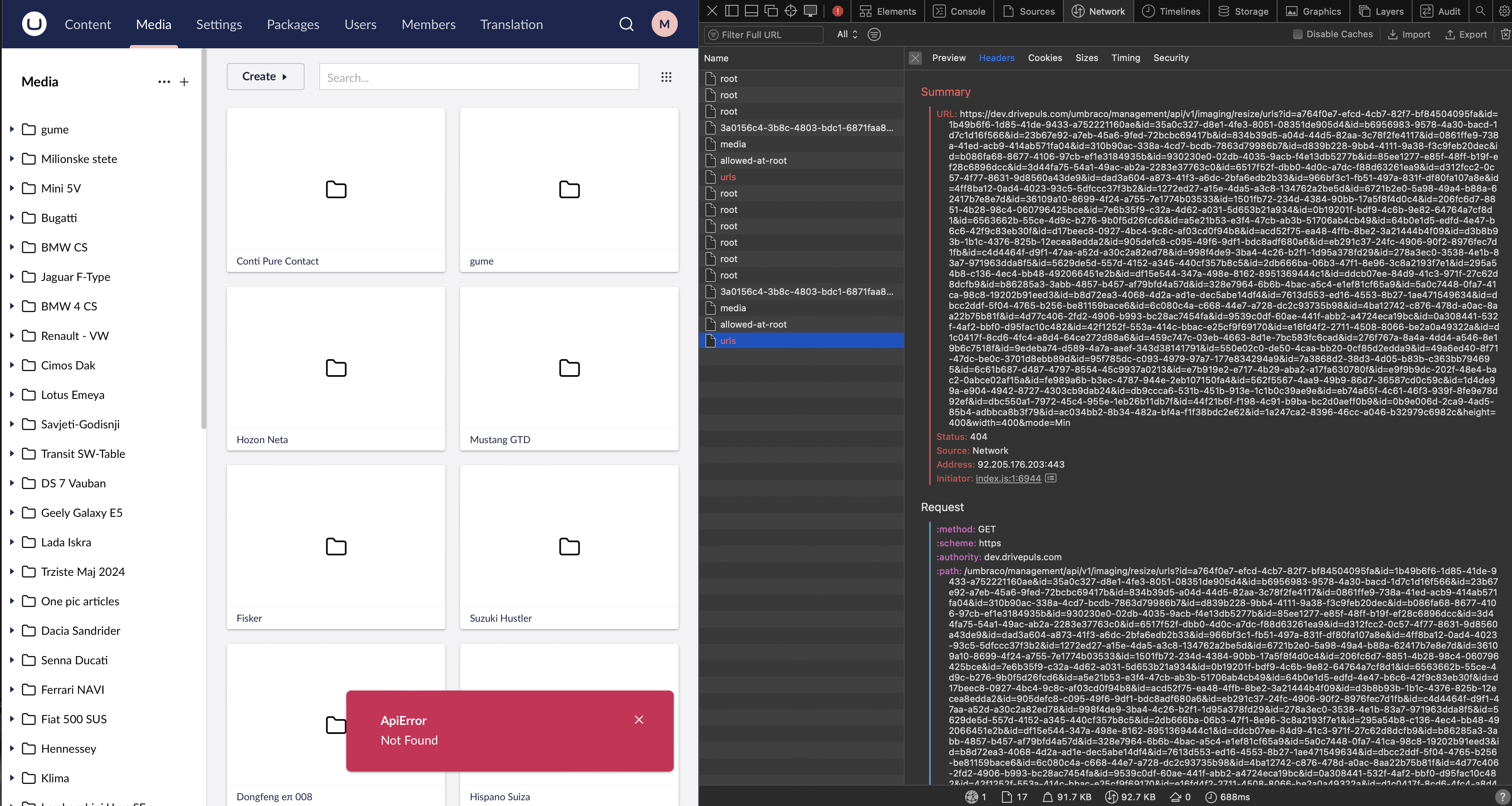The width and height of the screenshot is (1512, 806).
Task: Expand the Milionske stete folder
Action: (12, 158)
